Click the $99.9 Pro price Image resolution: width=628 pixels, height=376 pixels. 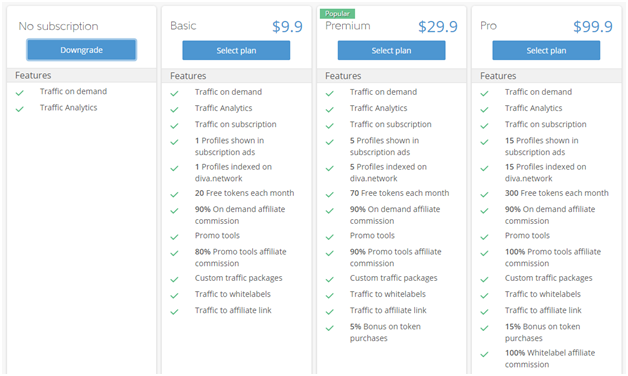point(593,27)
